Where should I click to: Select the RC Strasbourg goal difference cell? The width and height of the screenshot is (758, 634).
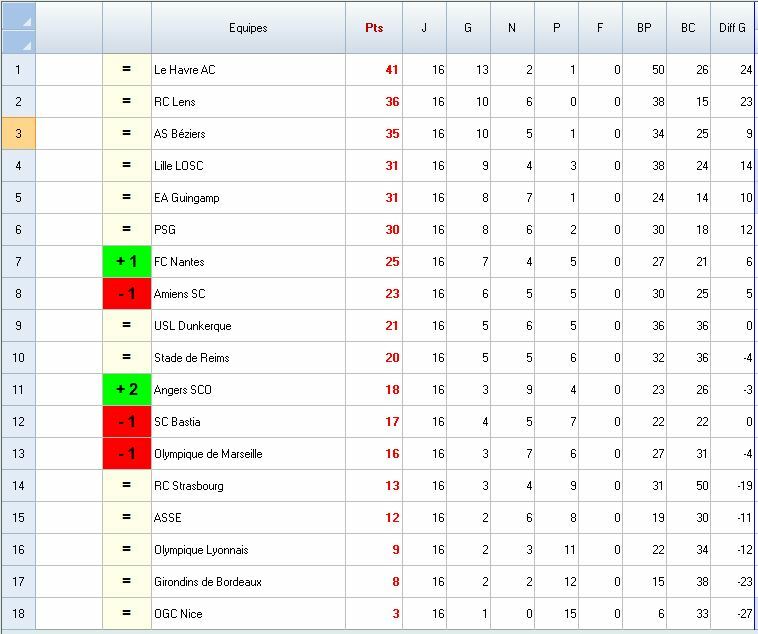(732, 486)
